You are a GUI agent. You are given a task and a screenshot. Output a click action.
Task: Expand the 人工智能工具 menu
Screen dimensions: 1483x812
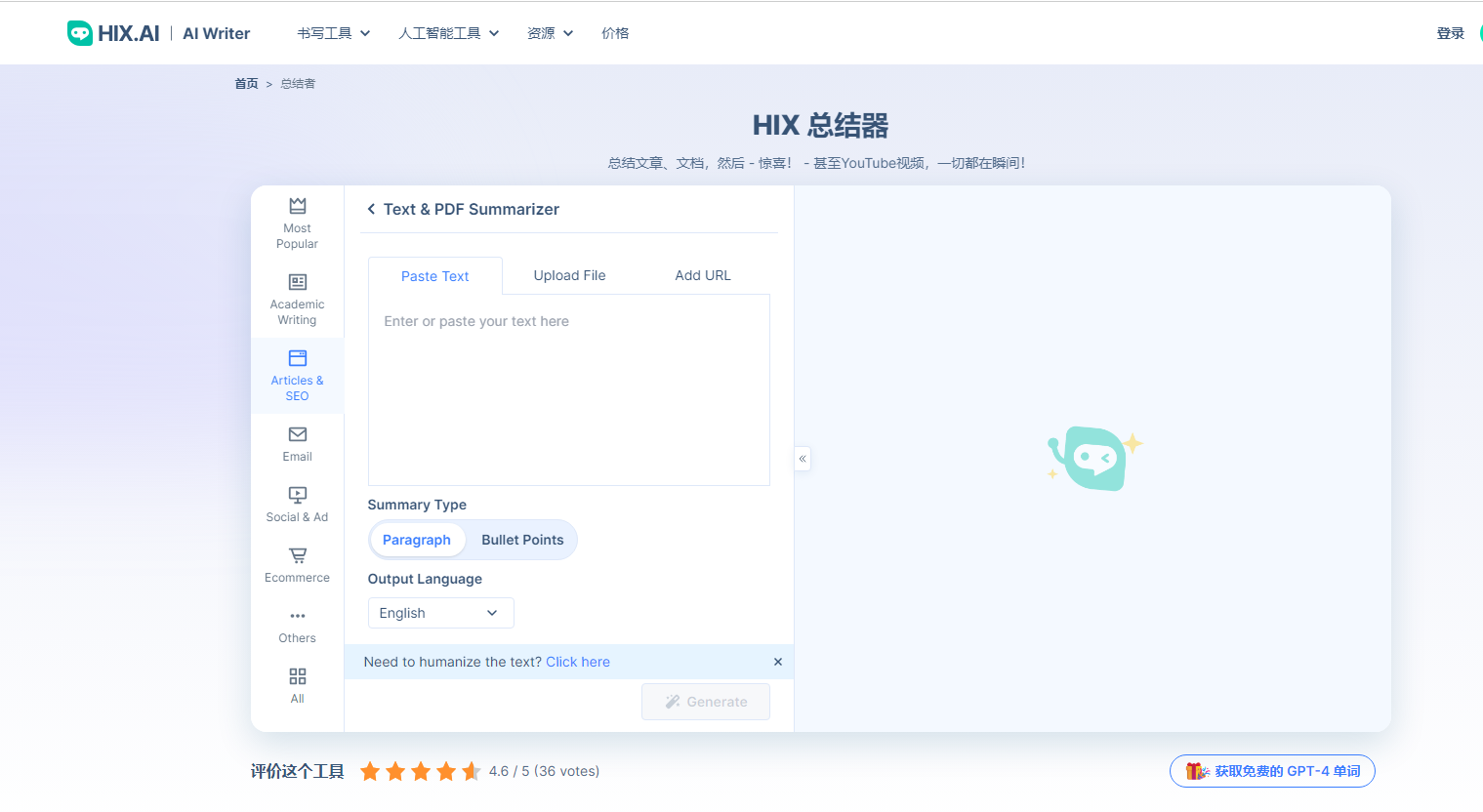click(x=449, y=33)
